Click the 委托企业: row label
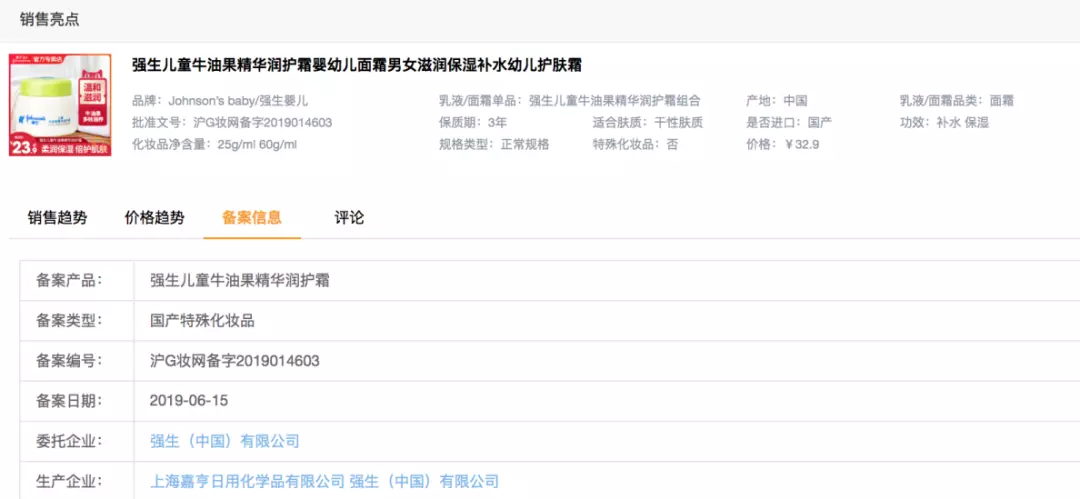The image size is (1080, 499). coord(68,441)
